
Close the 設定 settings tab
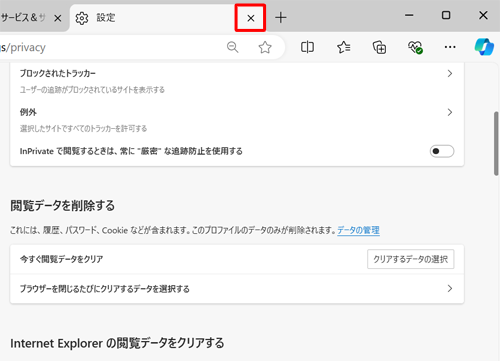click(251, 18)
